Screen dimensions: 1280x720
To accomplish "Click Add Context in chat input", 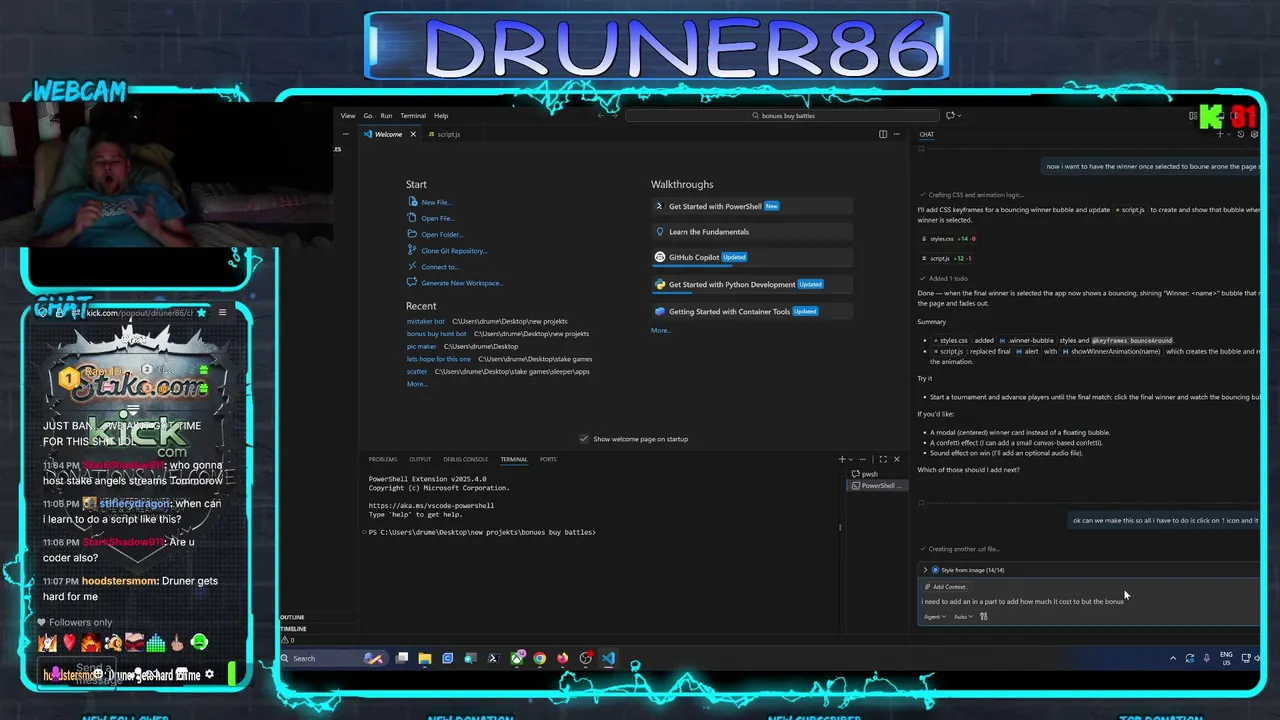I will 948,587.
